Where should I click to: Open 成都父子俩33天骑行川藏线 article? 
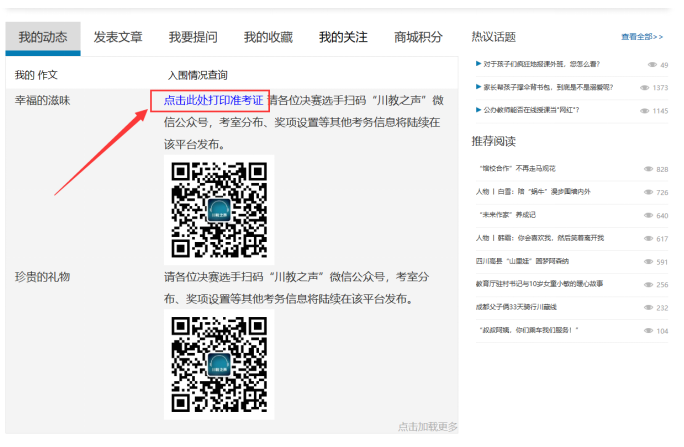516,307
